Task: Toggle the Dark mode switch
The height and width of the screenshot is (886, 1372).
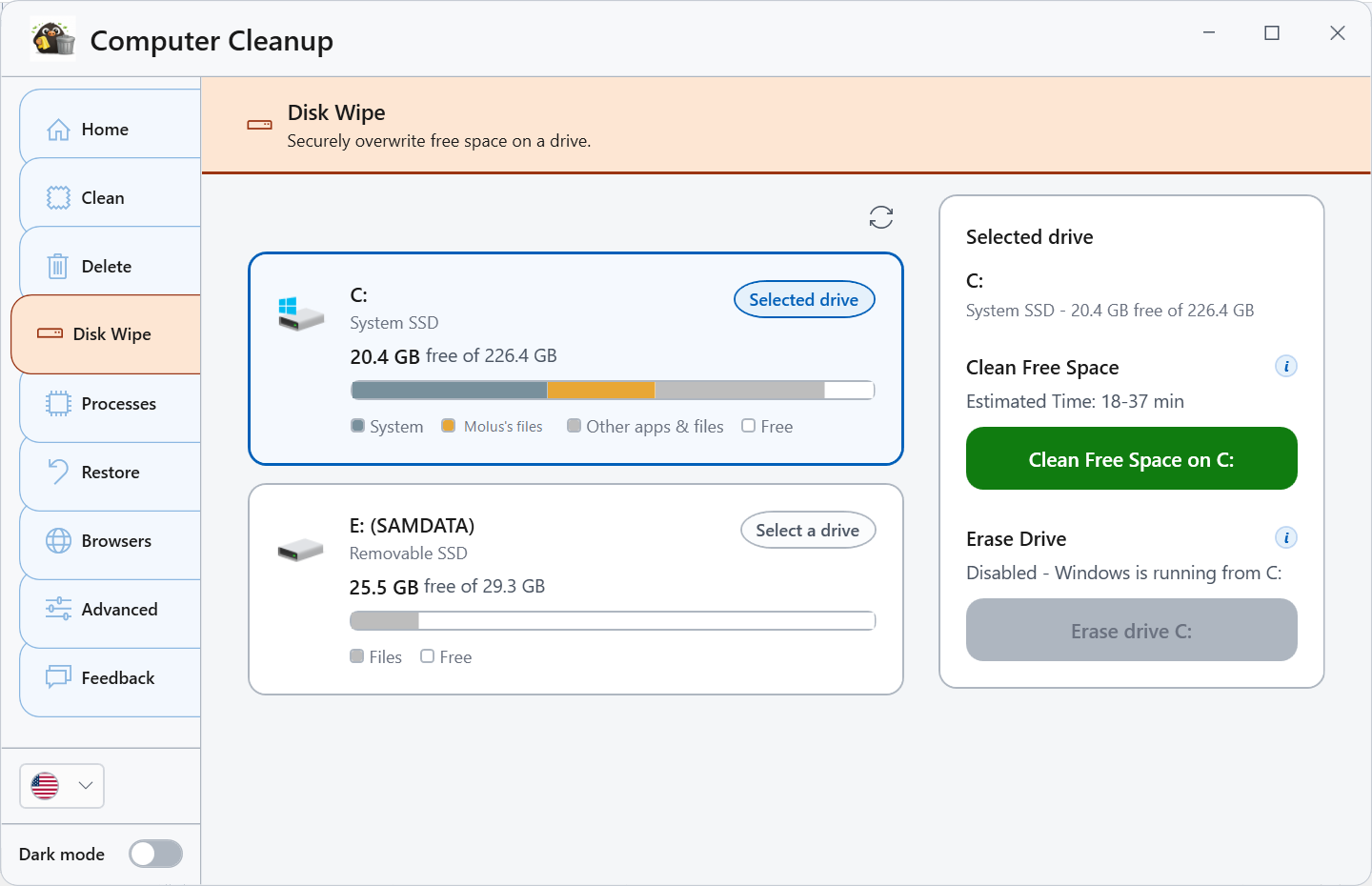Action: [x=156, y=854]
